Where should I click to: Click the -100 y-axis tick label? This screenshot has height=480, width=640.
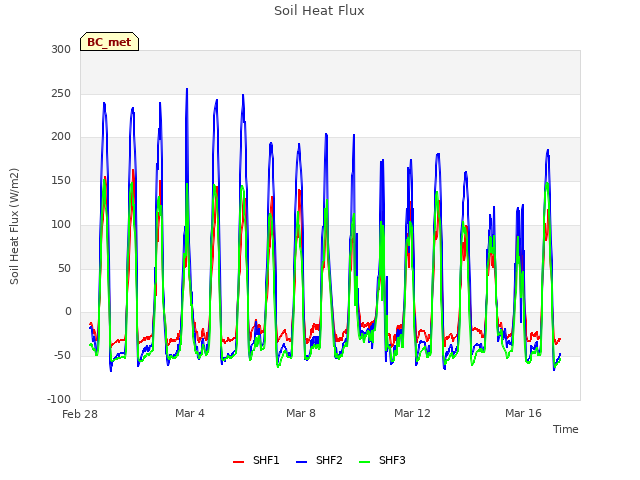59,399
